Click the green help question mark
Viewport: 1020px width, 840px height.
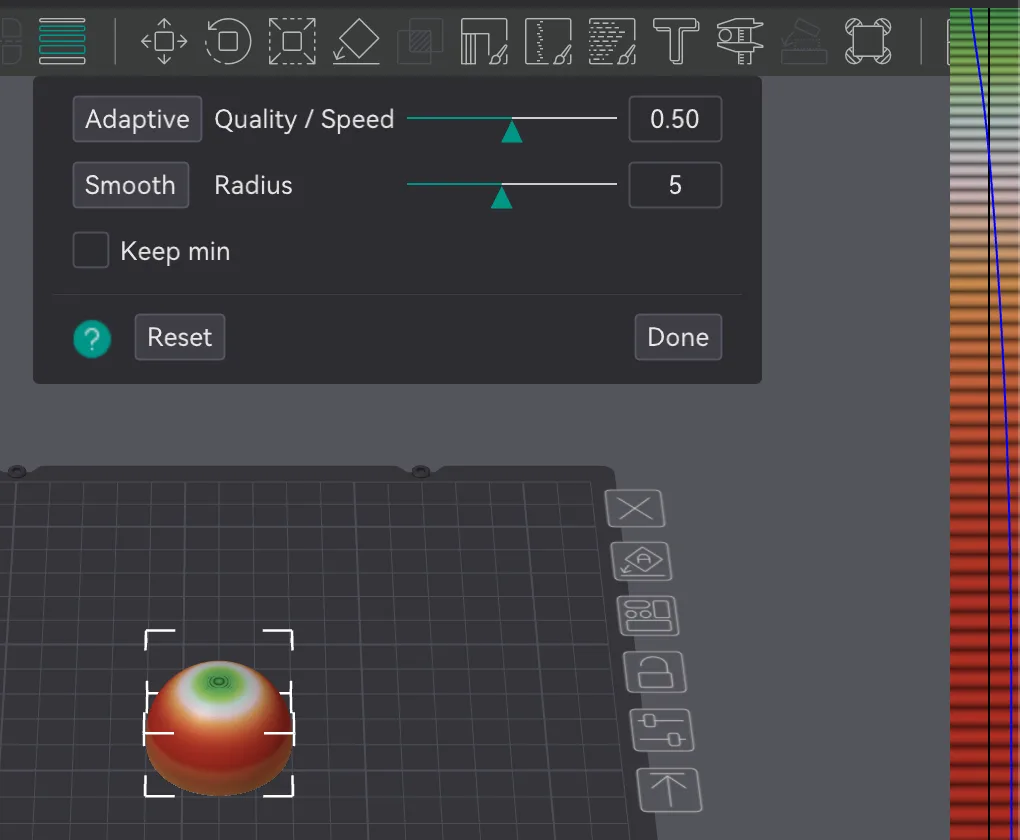pos(92,339)
